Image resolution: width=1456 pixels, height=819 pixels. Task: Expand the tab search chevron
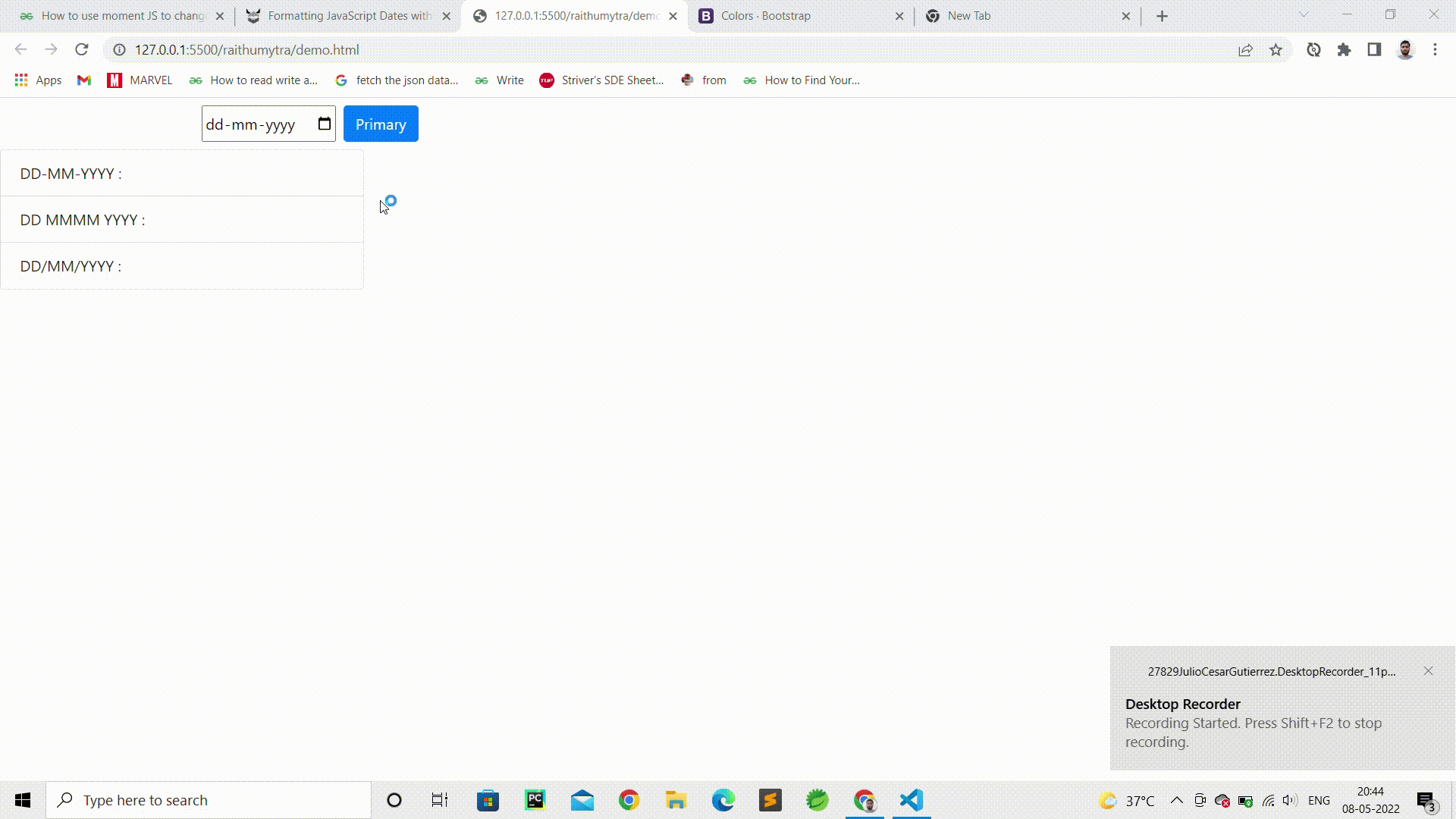click(1304, 14)
